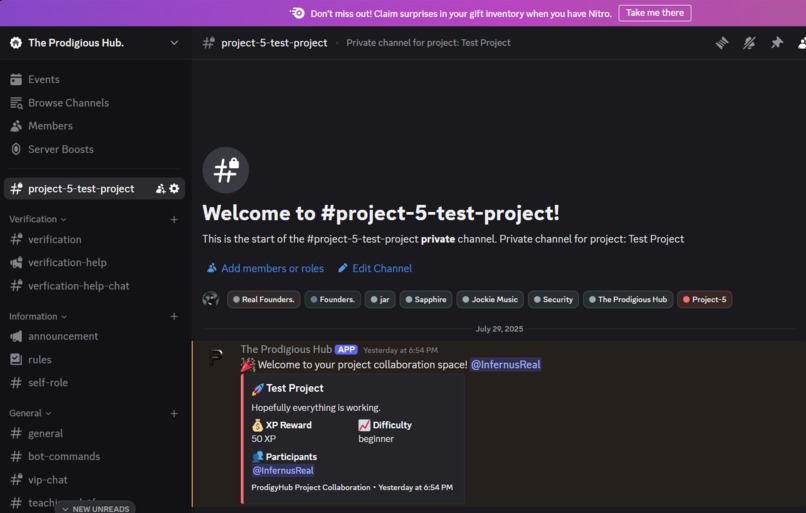The width and height of the screenshot is (806, 513).
Task: Click Server Boosts icon
Action: (16, 149)
